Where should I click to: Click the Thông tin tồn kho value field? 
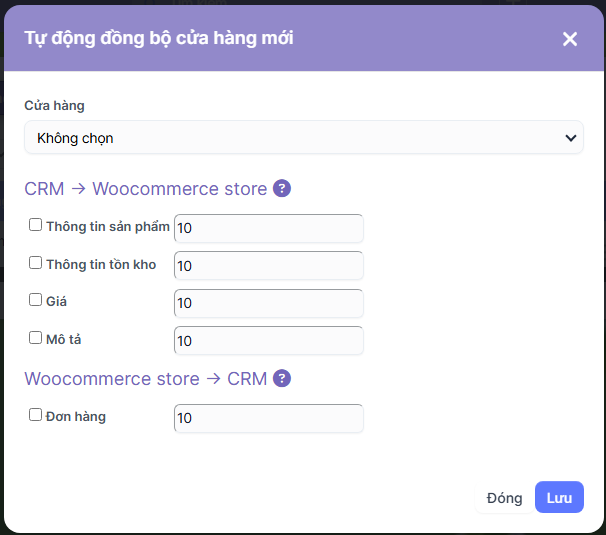[x=268, y=266]
